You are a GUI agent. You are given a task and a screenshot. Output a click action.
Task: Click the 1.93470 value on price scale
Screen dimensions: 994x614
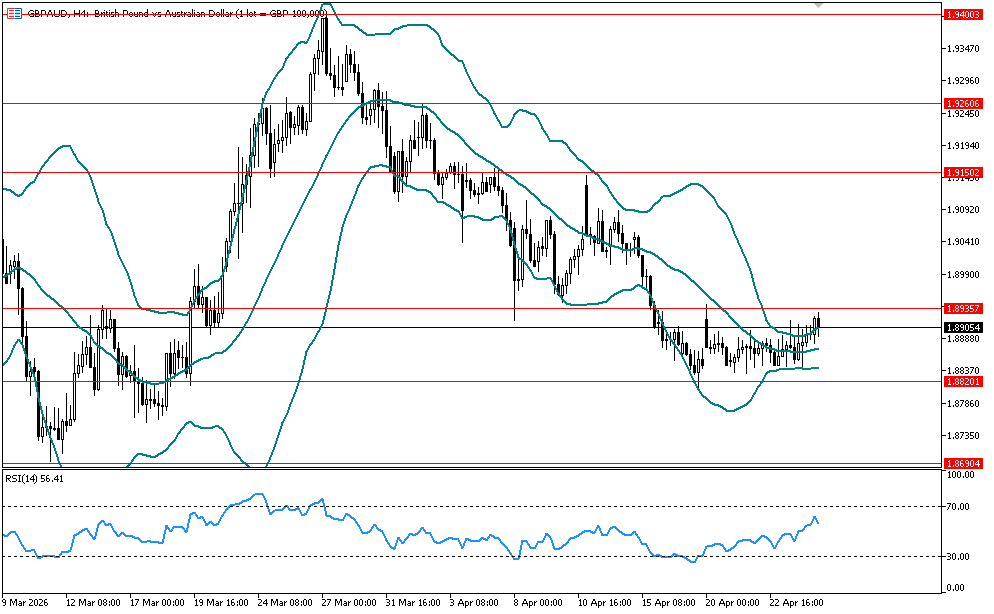[x=962, y=49]
